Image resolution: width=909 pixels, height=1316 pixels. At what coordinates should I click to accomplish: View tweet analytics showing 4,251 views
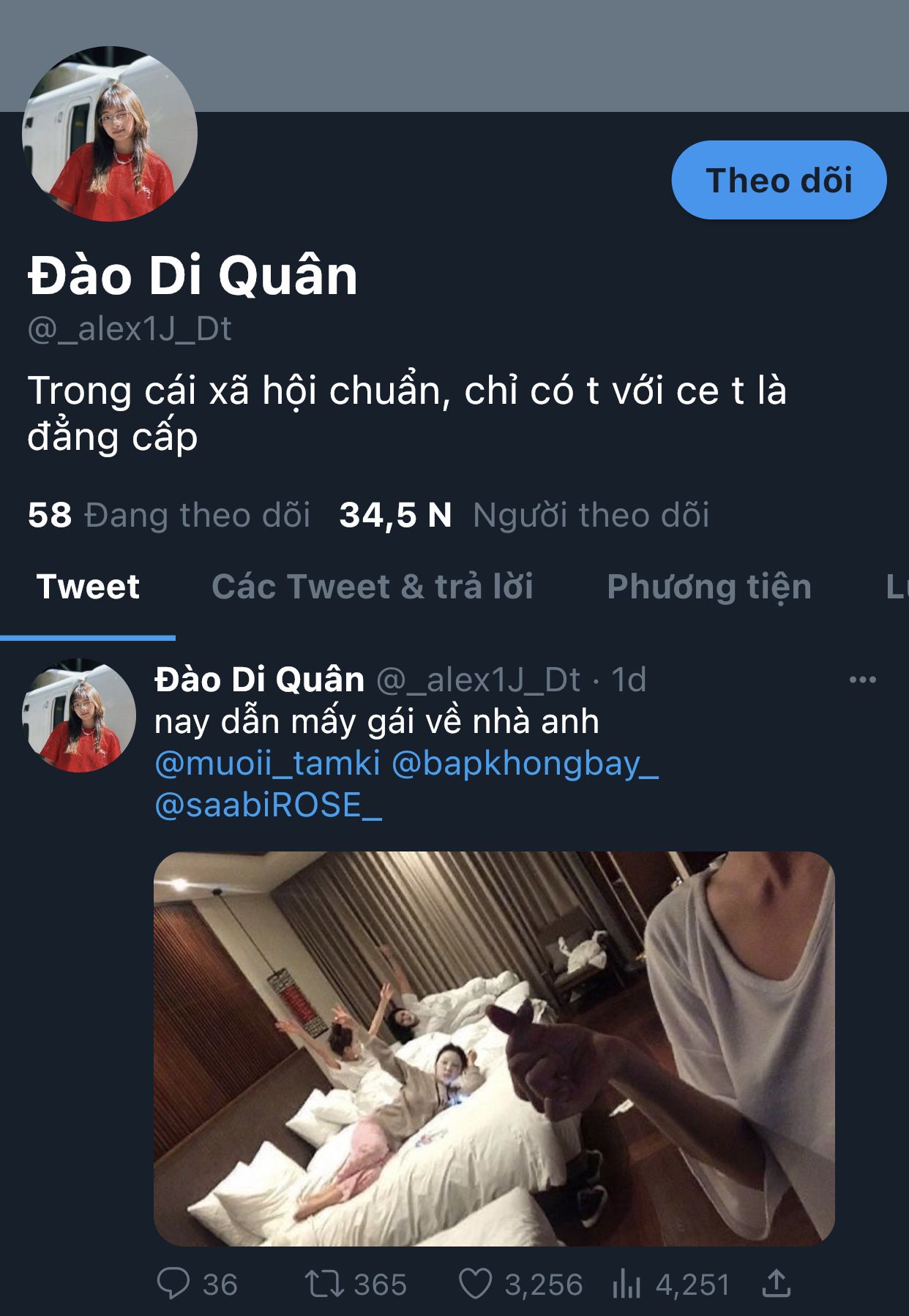(626, 1284)
